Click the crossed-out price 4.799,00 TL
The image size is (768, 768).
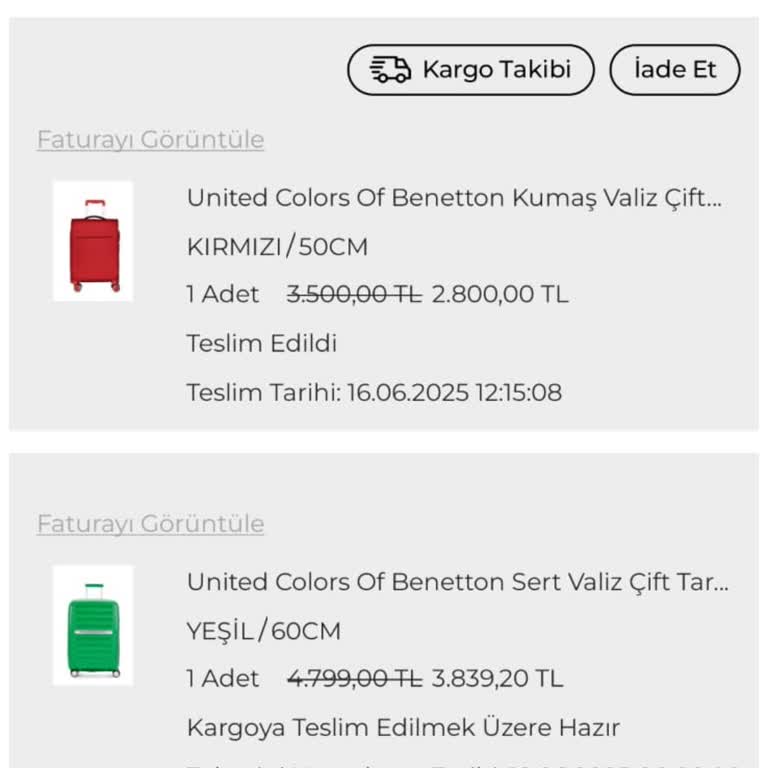click(354, 679)
